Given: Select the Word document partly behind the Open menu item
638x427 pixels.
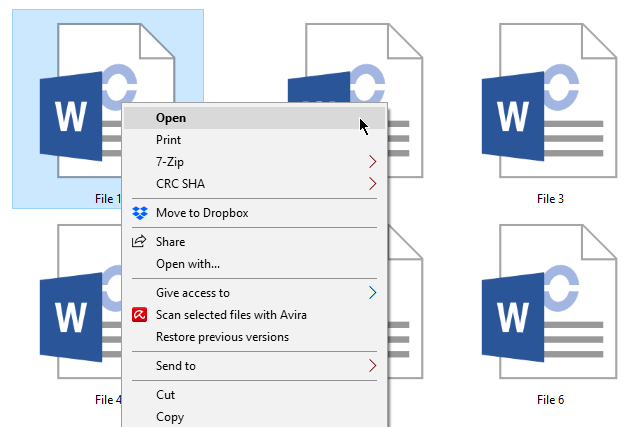Looking at the screenshot, I should pos(355,63).
